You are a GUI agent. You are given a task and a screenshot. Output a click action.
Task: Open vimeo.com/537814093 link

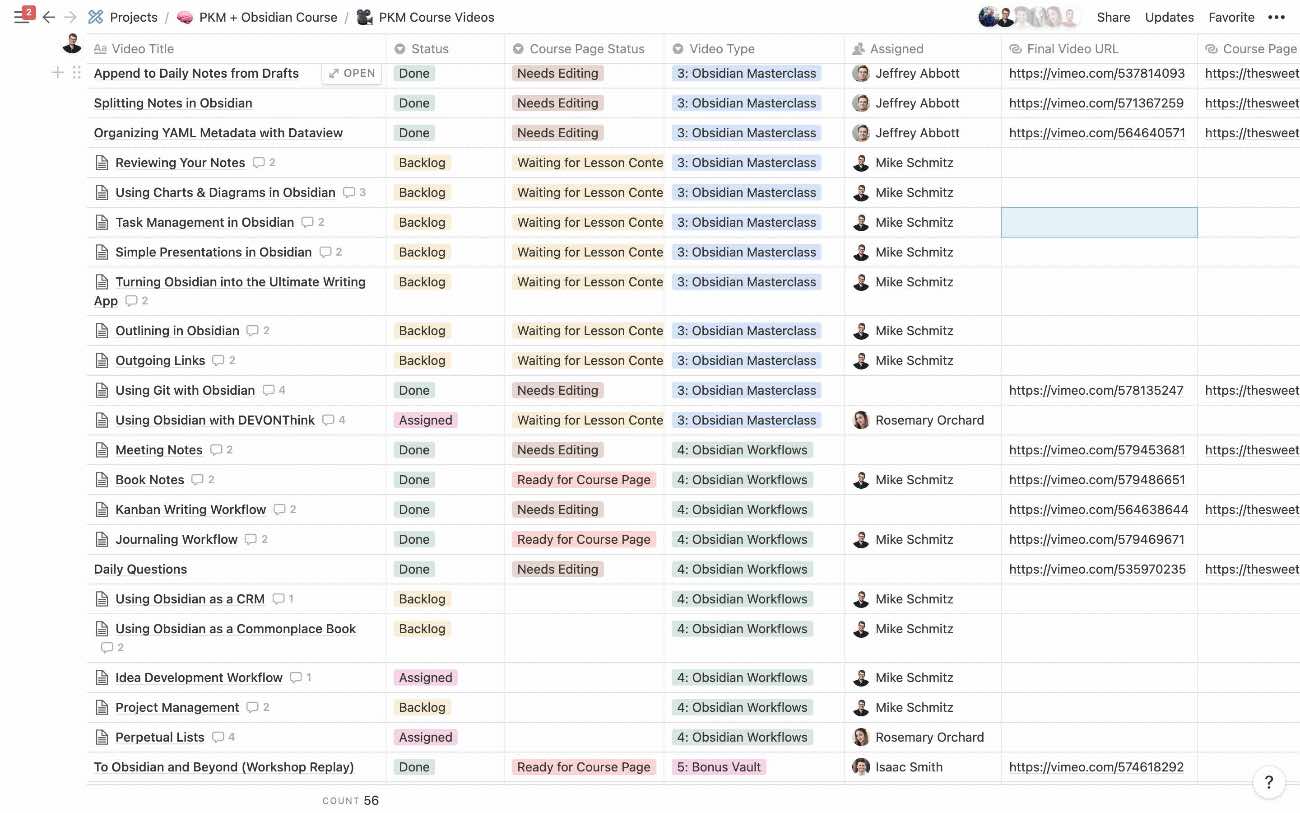1097,74
